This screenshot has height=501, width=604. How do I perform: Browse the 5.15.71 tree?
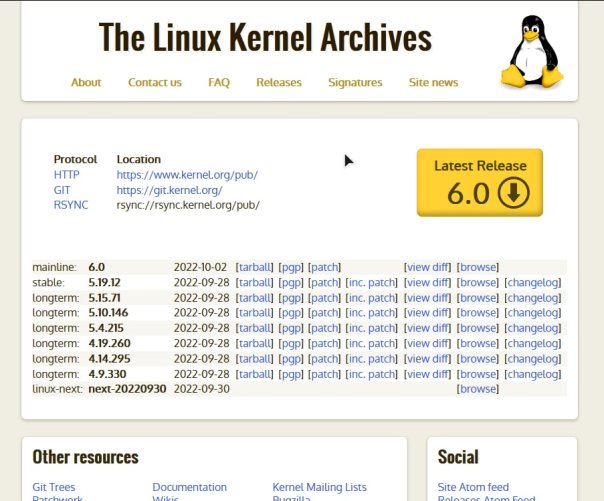point(478,298)
